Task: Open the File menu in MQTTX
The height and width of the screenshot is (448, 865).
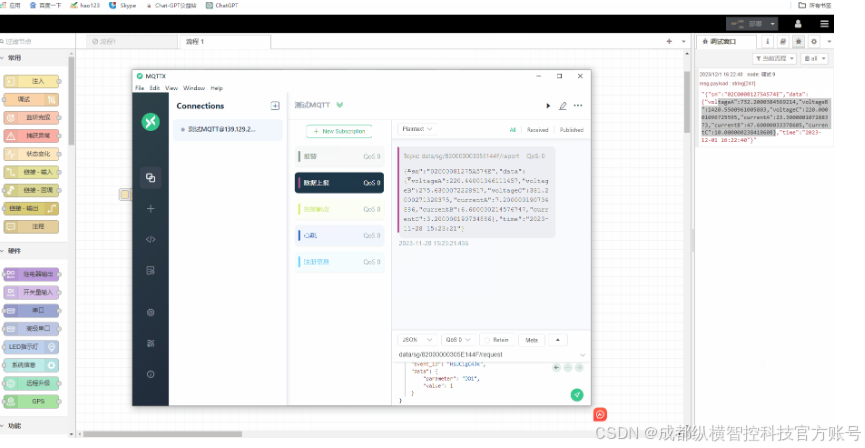Action: [x=140, y=88]
